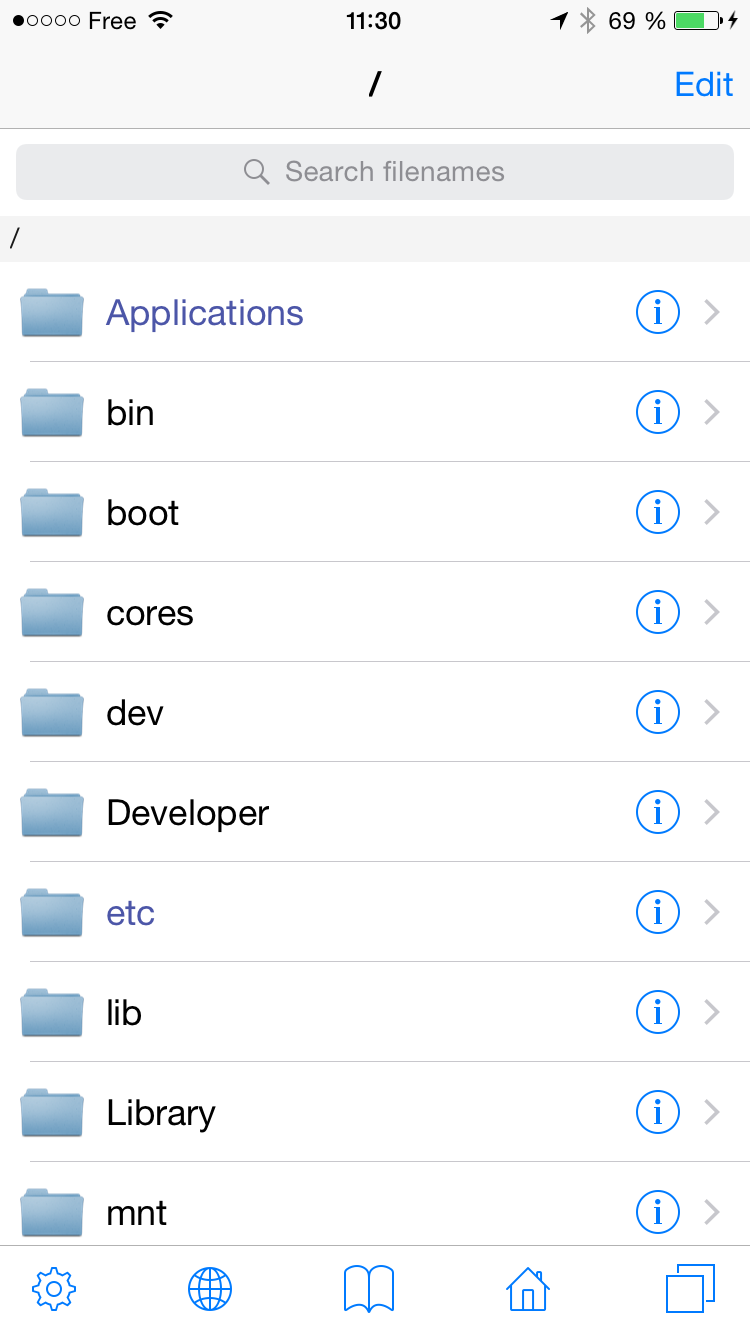Open the mnt folder
This screenshot has width=750, height=1334.
tap(137, 1213)
